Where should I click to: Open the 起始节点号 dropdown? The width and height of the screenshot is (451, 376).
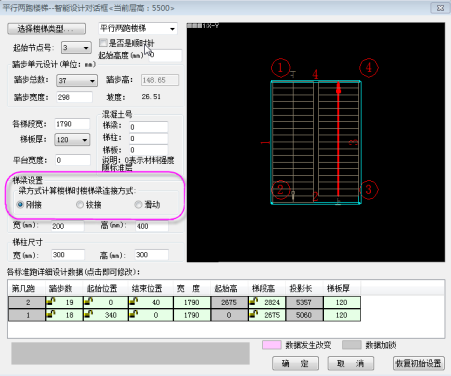(x=76, y=48)
